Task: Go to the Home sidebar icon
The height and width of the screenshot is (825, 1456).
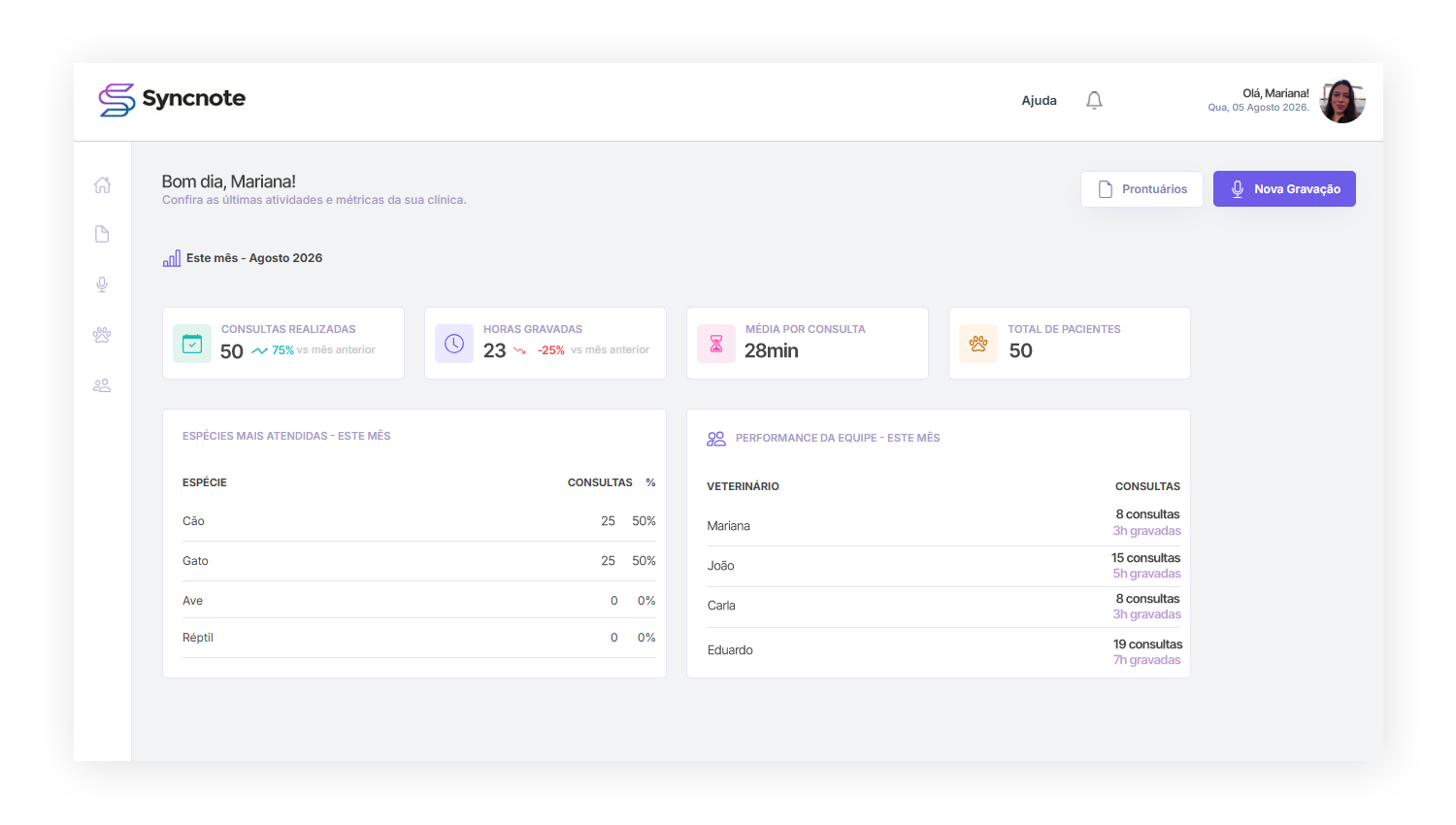Action: [102, 184]
